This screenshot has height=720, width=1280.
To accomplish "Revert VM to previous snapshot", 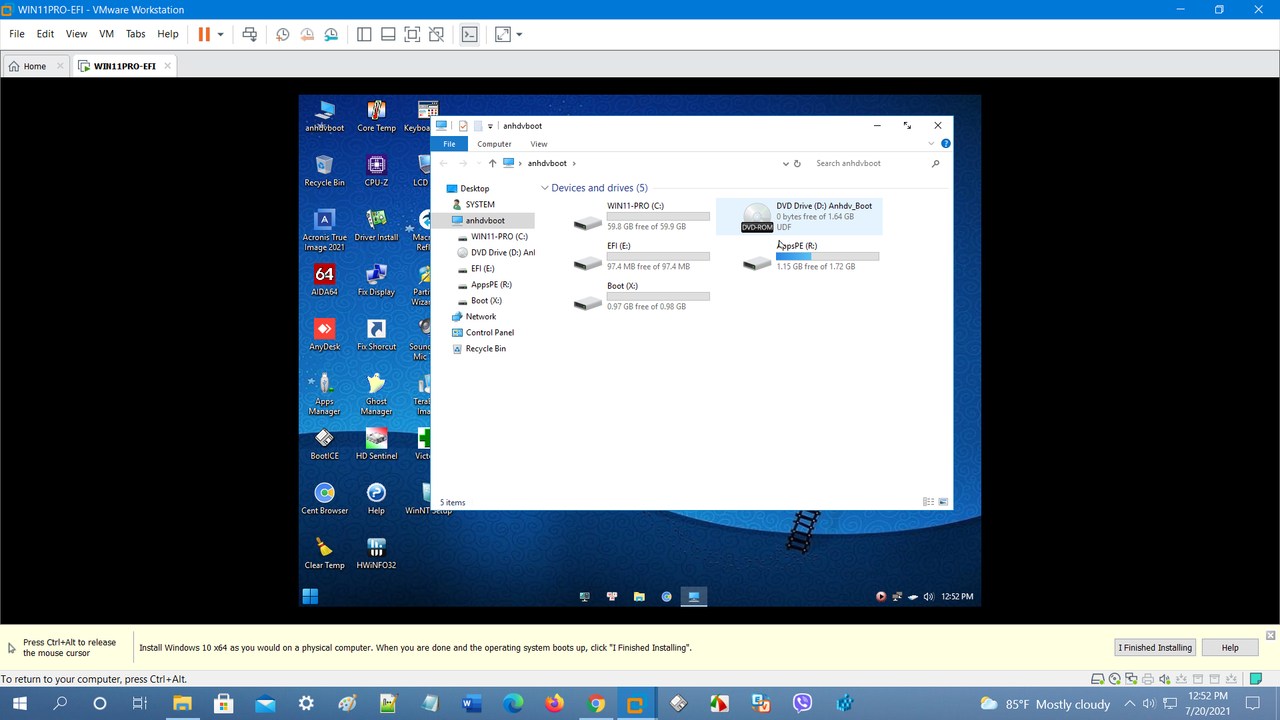I will click(307, 34).
